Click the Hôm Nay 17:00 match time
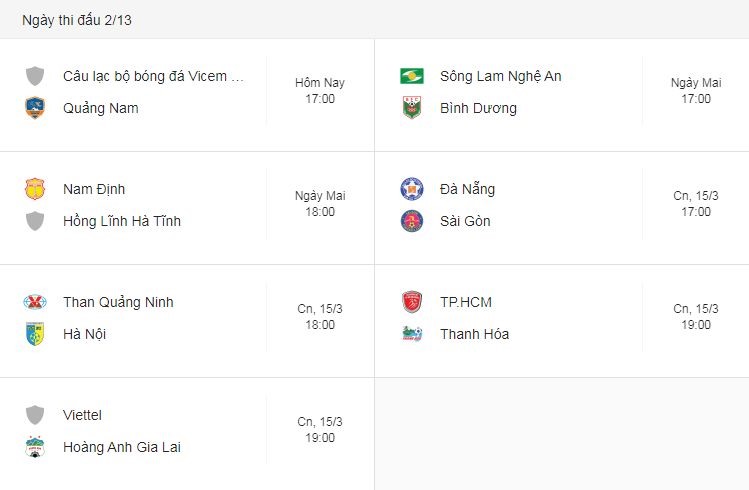Screen dimensions: 749x490 coord(320,91)
